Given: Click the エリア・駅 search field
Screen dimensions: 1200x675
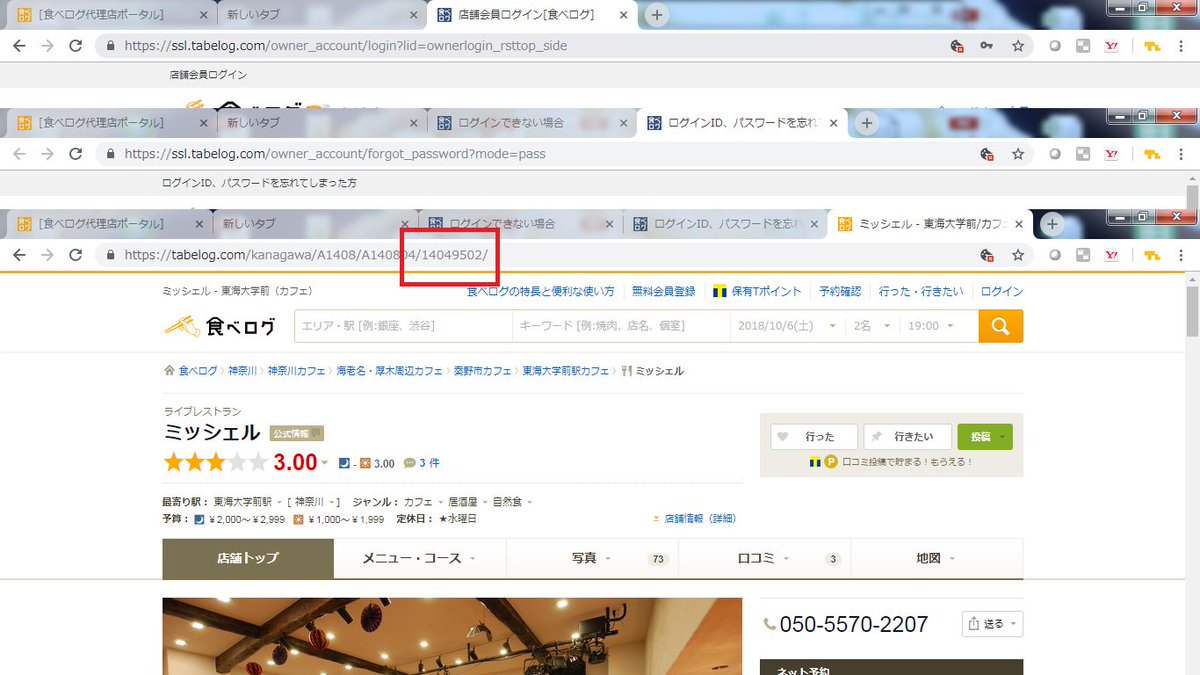Looking at the screenshot, I should pos(403,326).
